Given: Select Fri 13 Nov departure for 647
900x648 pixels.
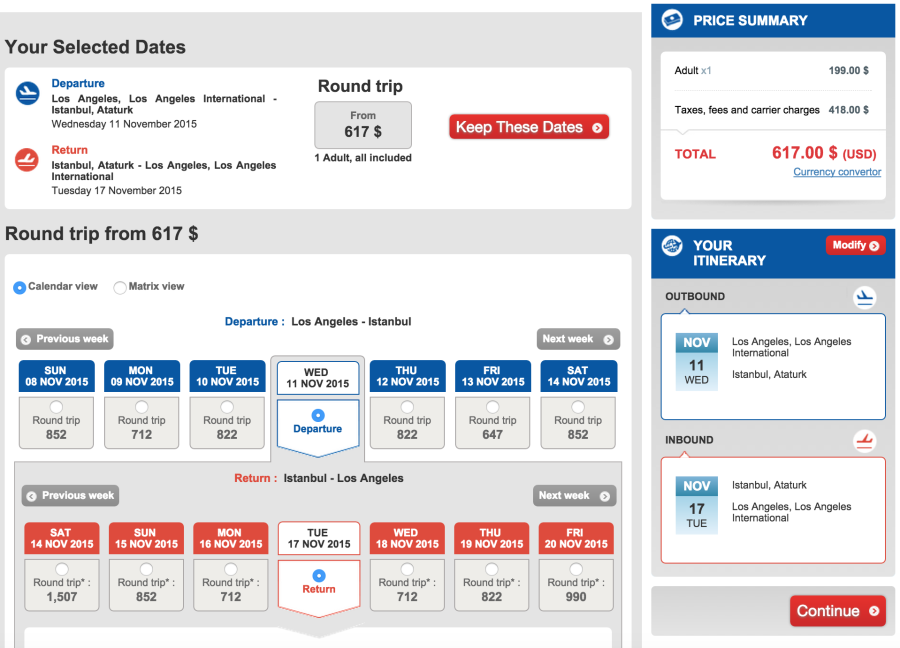Looking at the screenshot, I should pos(492,407).
